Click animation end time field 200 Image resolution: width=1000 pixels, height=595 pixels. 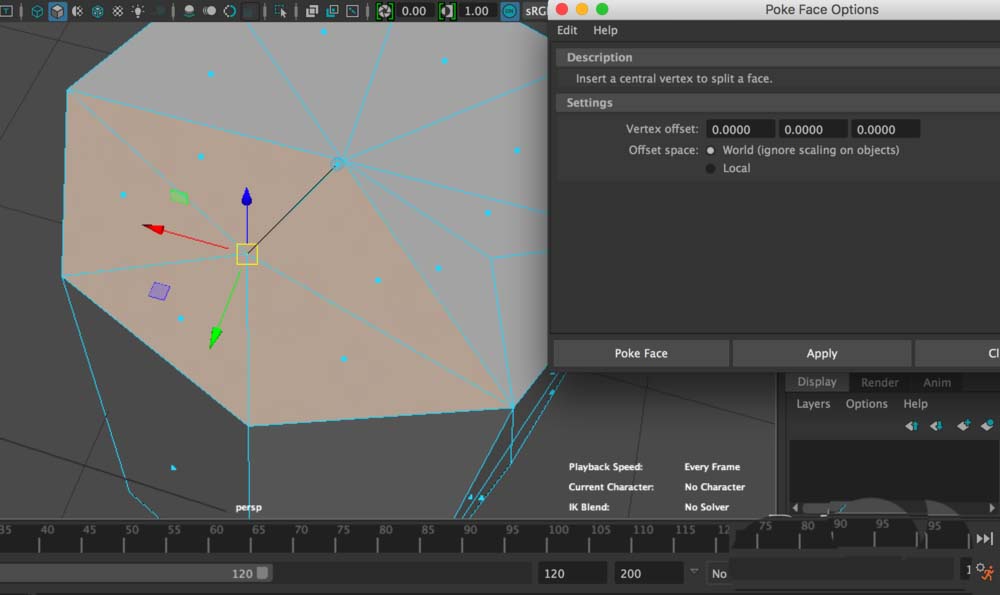pos(648,573)
